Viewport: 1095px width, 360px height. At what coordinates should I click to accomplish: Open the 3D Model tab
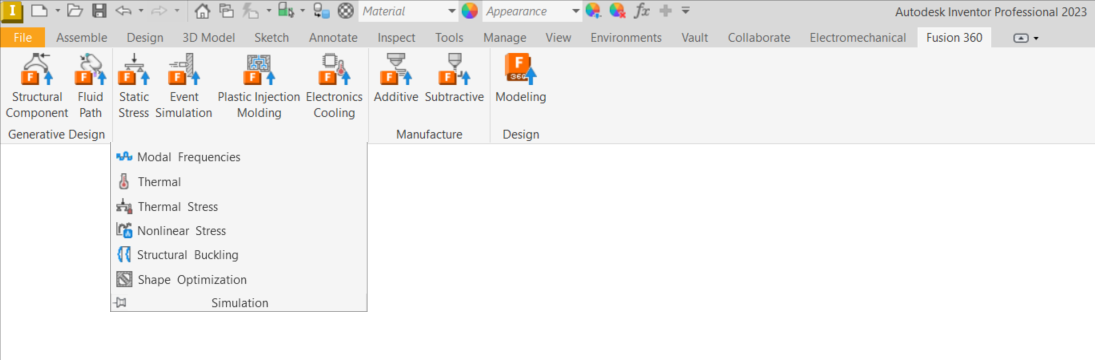[209, 38]
